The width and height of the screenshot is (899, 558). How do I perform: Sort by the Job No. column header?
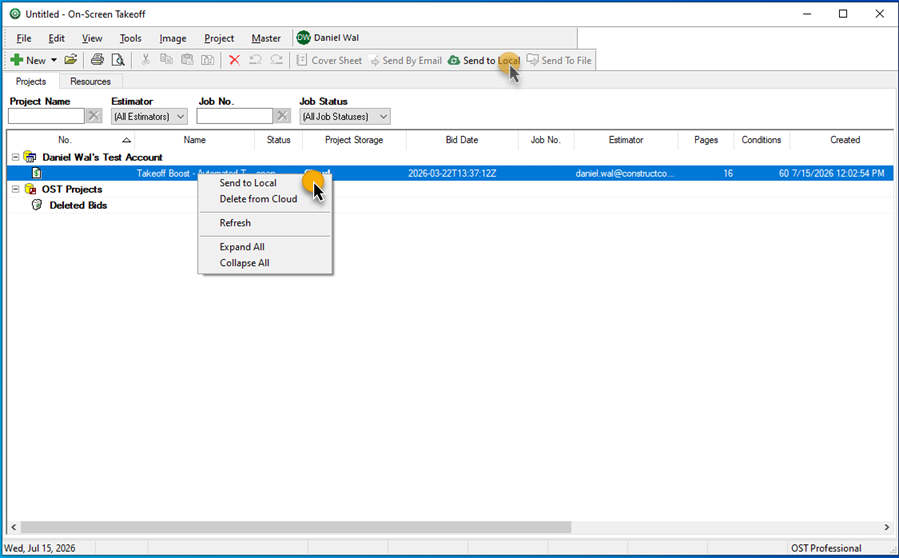pyautogui.click(x=545, y=140)
